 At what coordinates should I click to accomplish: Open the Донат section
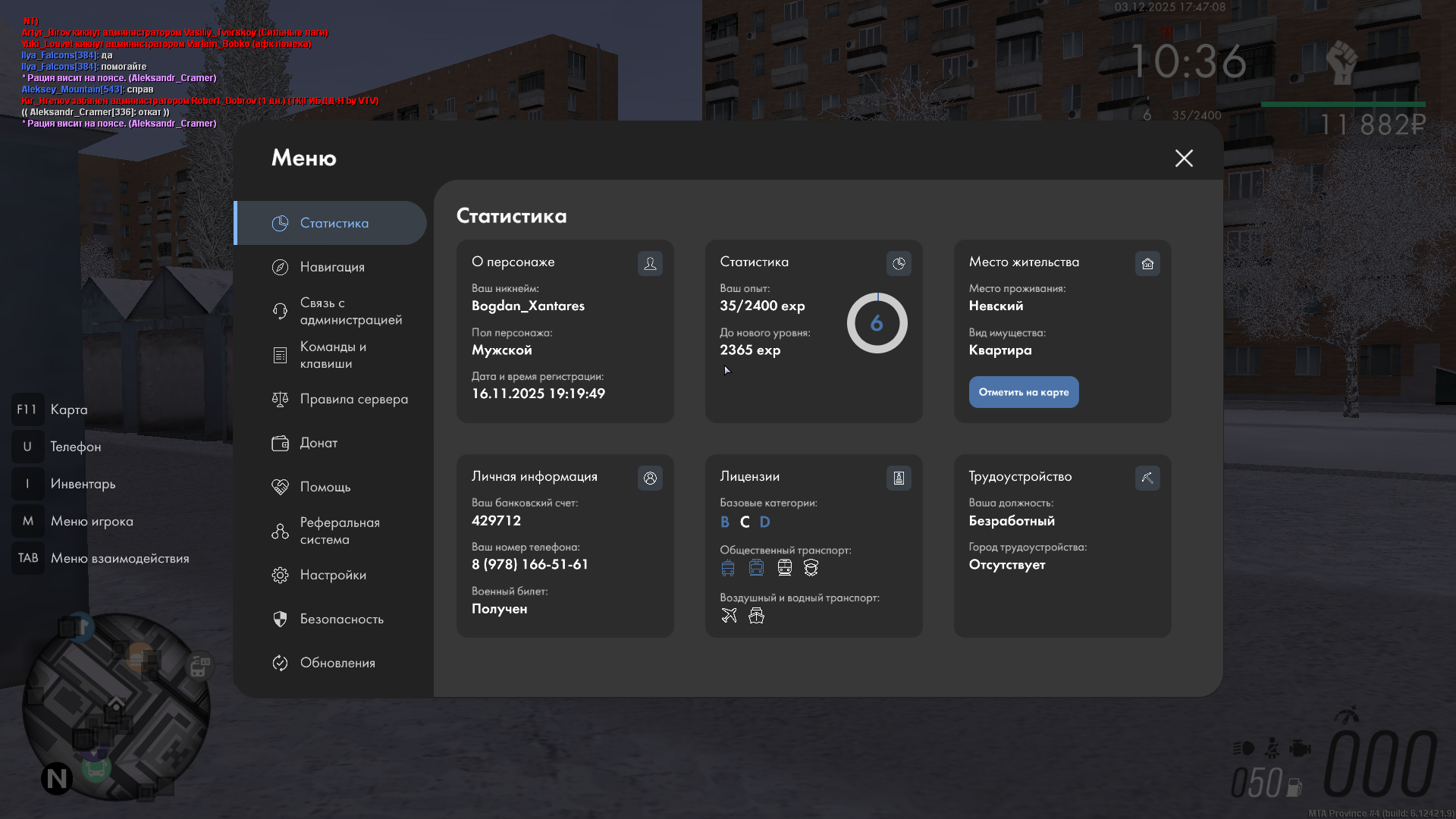[318, 443]
